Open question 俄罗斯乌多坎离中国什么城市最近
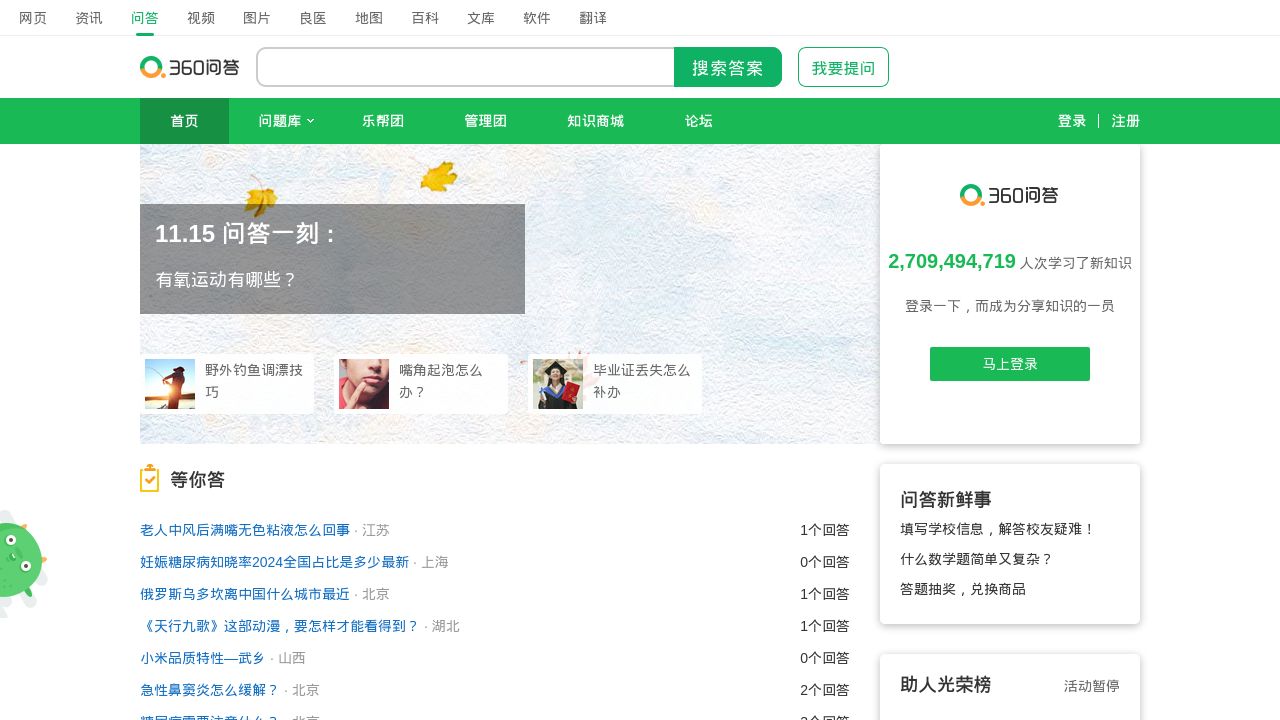The width and height of the screenshot is (1280, 720). pyautogui.click(x=245, y=594)
